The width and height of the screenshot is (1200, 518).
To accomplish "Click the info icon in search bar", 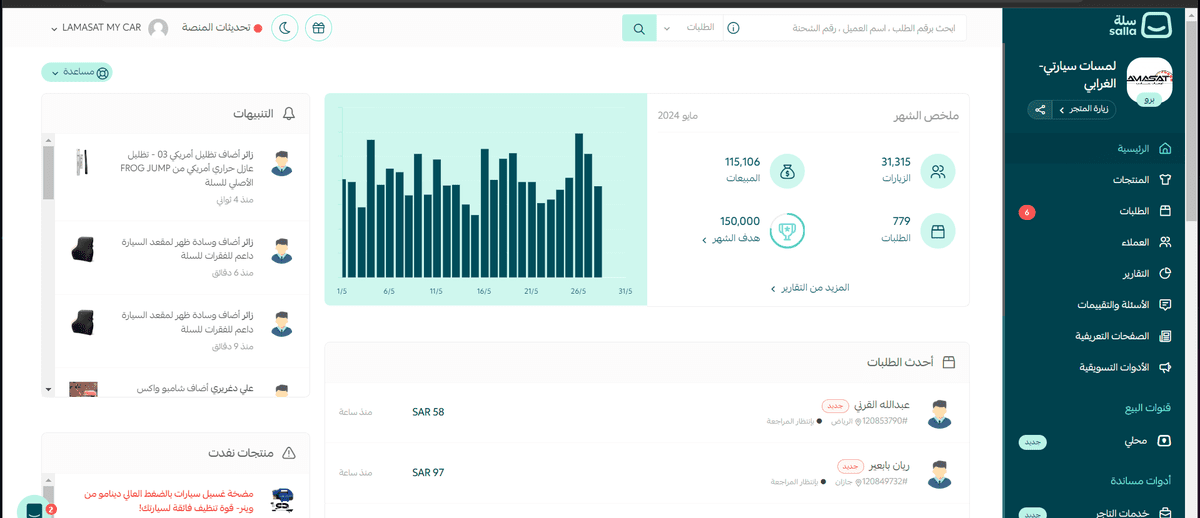I will 732,28.
